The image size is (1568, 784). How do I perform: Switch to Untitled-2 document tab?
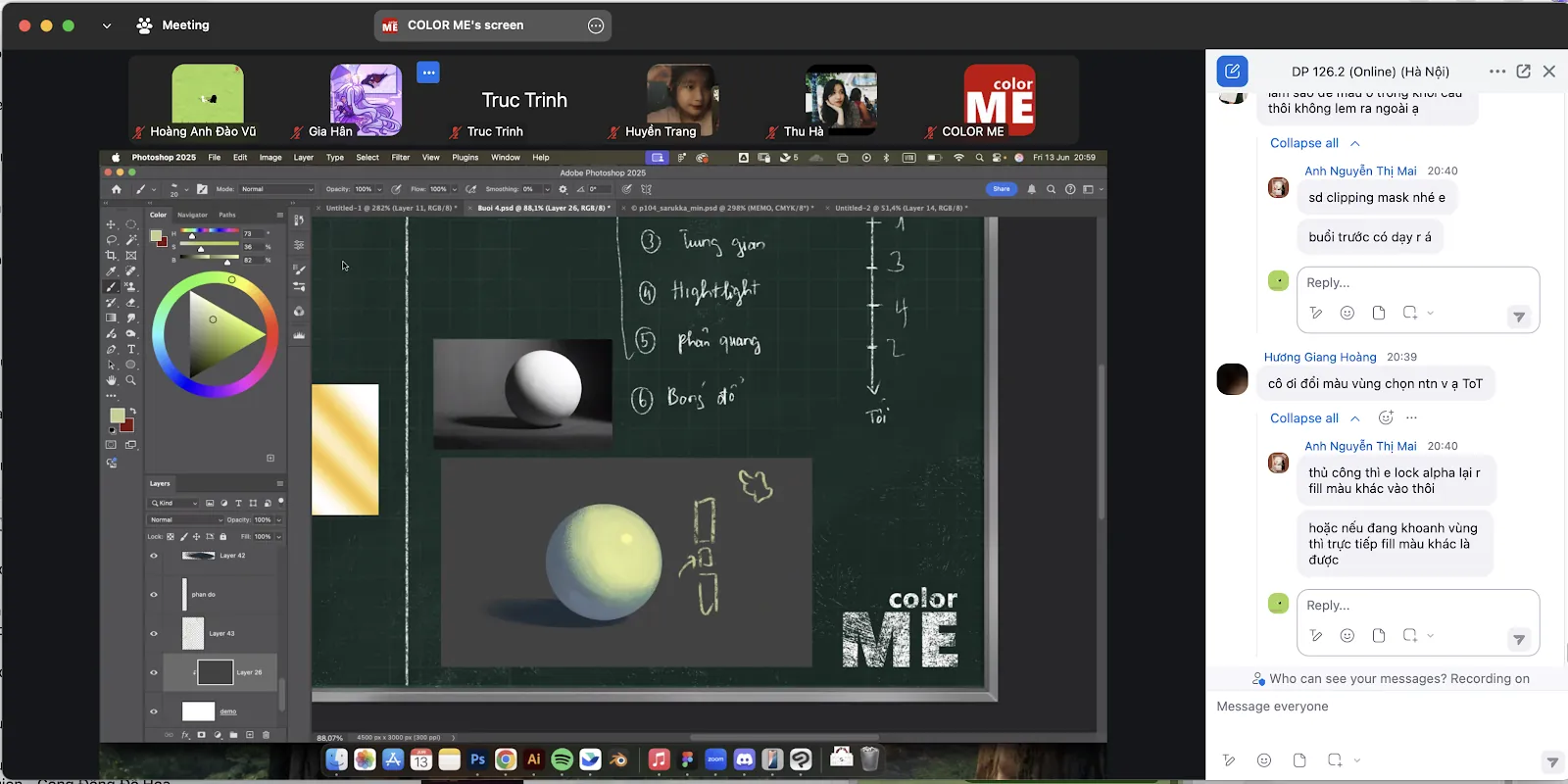point(900,208)
